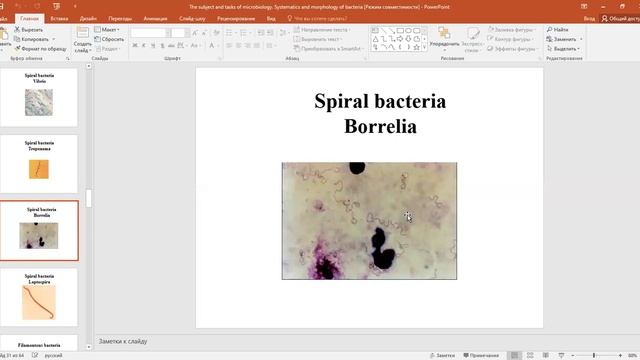Click the Tell me search field
640x360 pixels.
click(317, 18)
